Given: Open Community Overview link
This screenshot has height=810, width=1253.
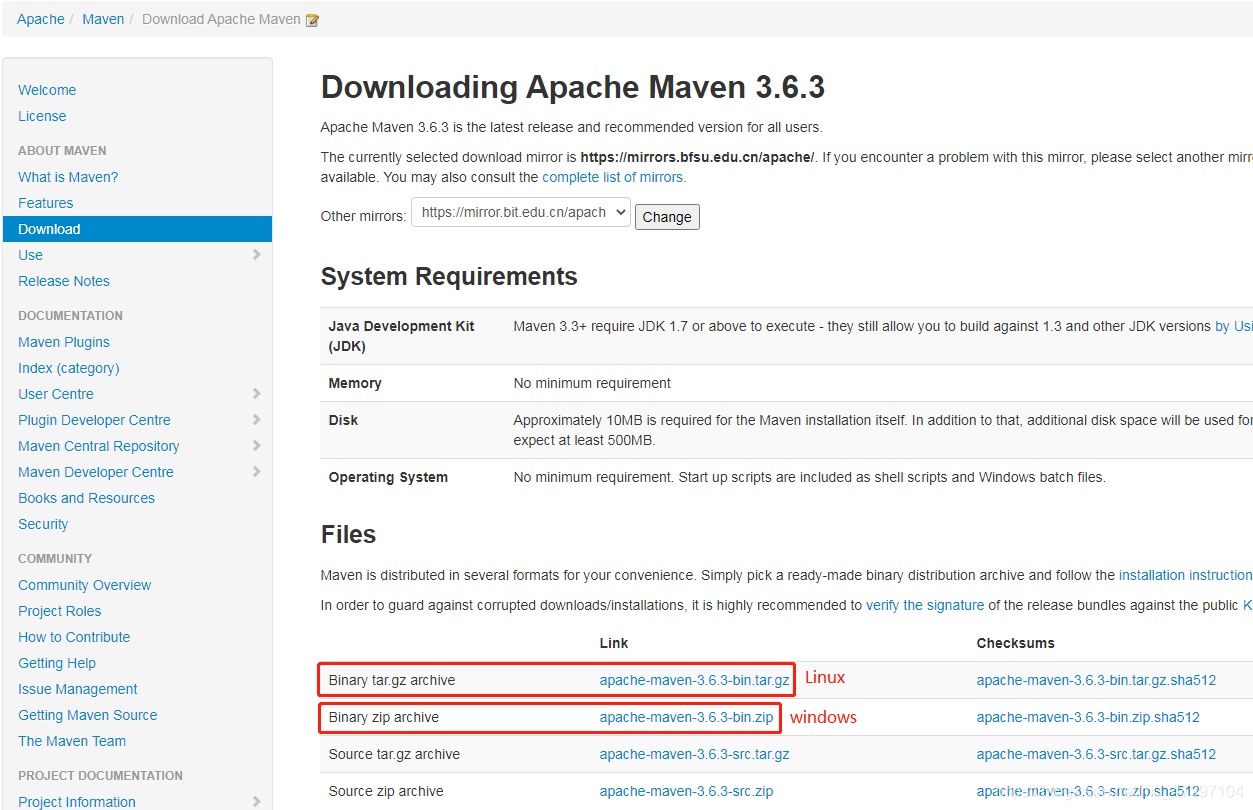Looking at the screenshot, I should coord(85,585).
